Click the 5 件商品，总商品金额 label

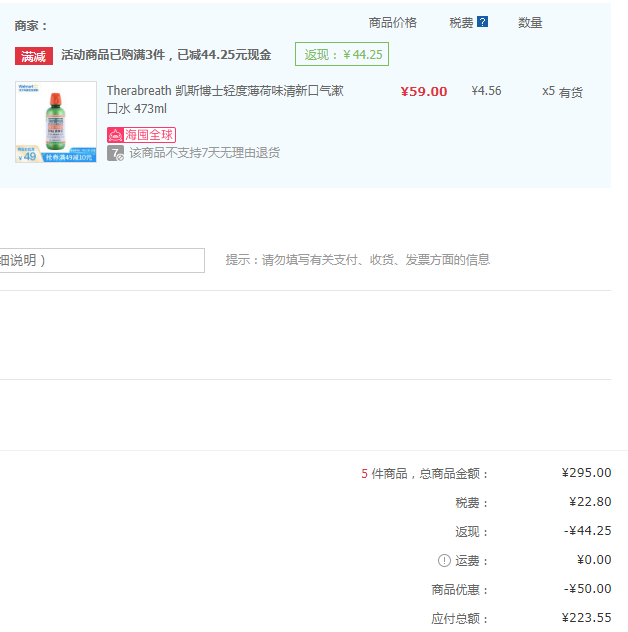tap(424, 474)
